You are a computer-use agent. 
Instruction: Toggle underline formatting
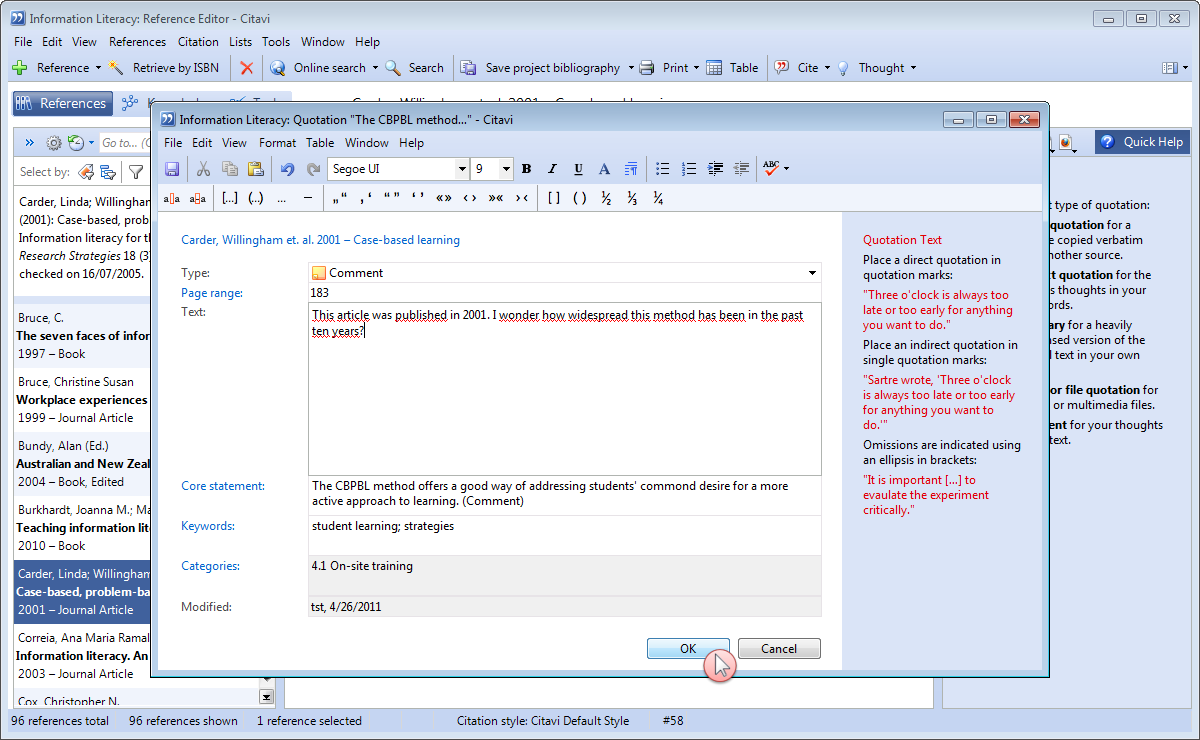(x=579, y=169)
